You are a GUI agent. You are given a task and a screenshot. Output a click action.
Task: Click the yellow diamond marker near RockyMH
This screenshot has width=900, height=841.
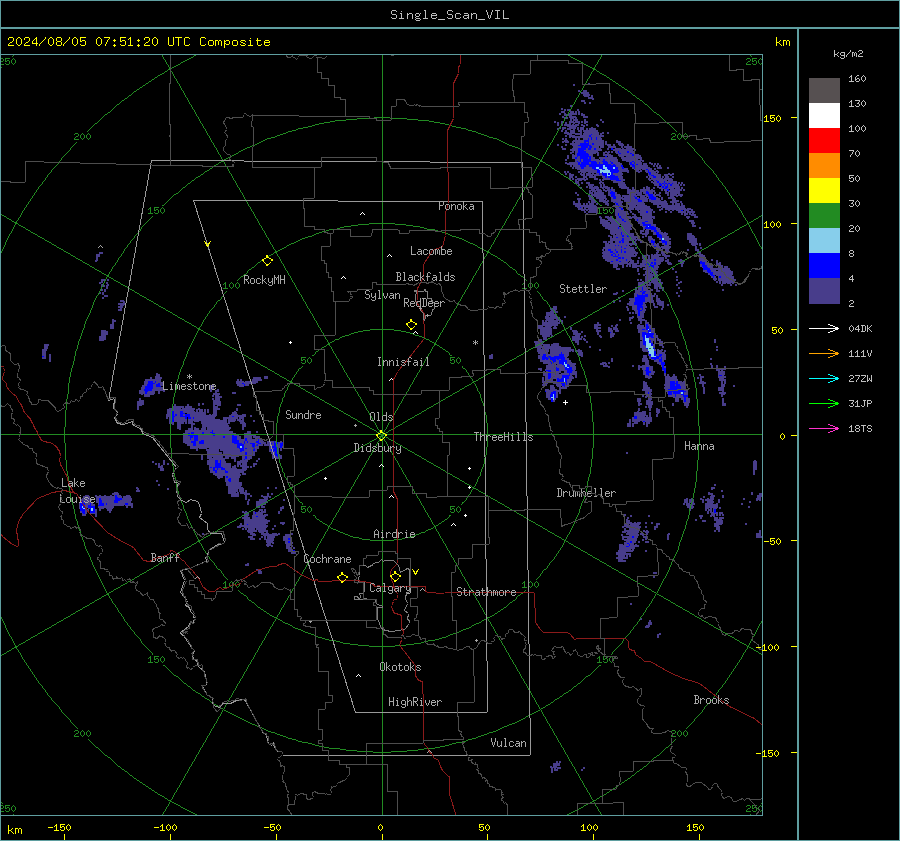[267, 261]
